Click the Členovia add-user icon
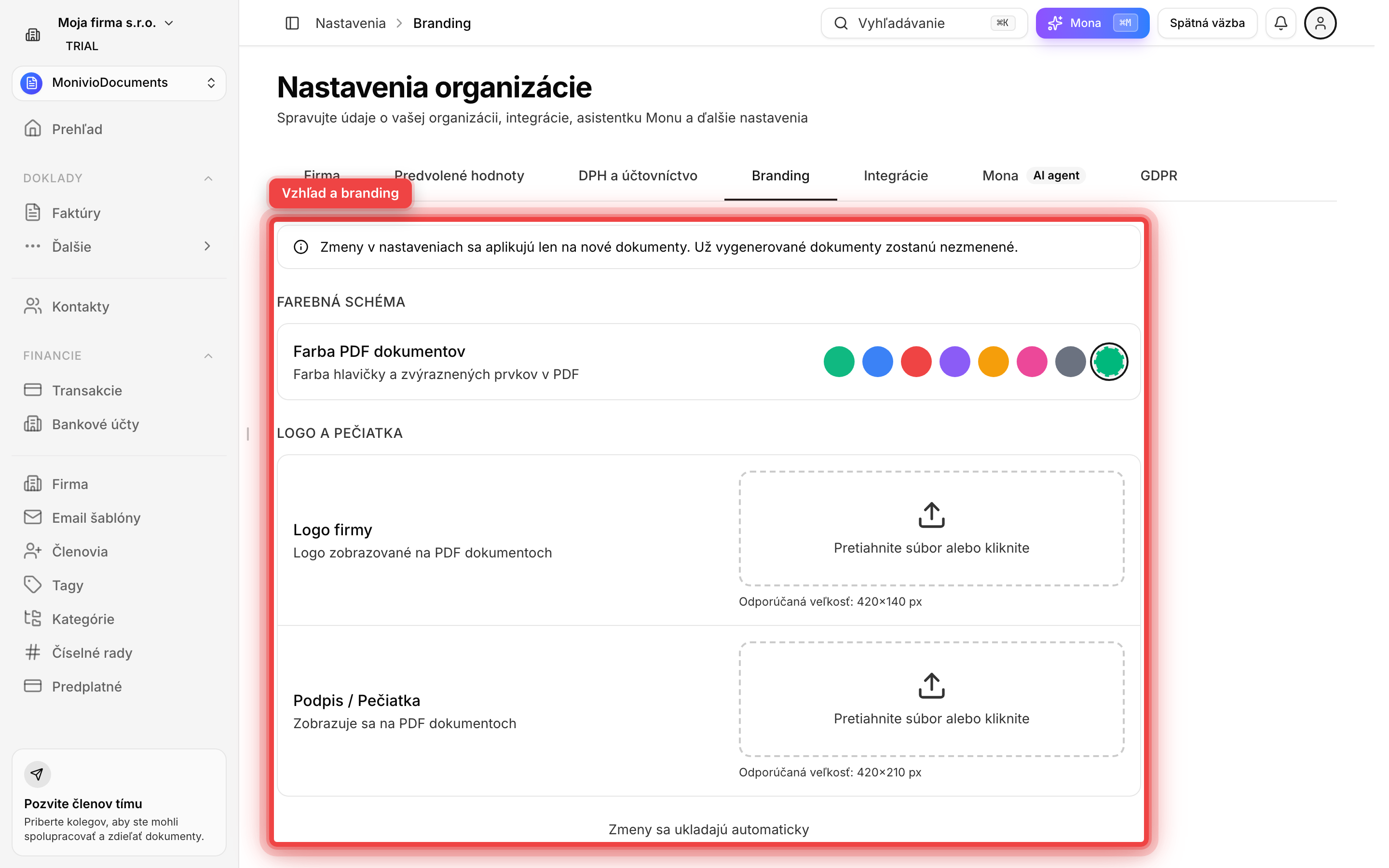 (x=33, y=551)
